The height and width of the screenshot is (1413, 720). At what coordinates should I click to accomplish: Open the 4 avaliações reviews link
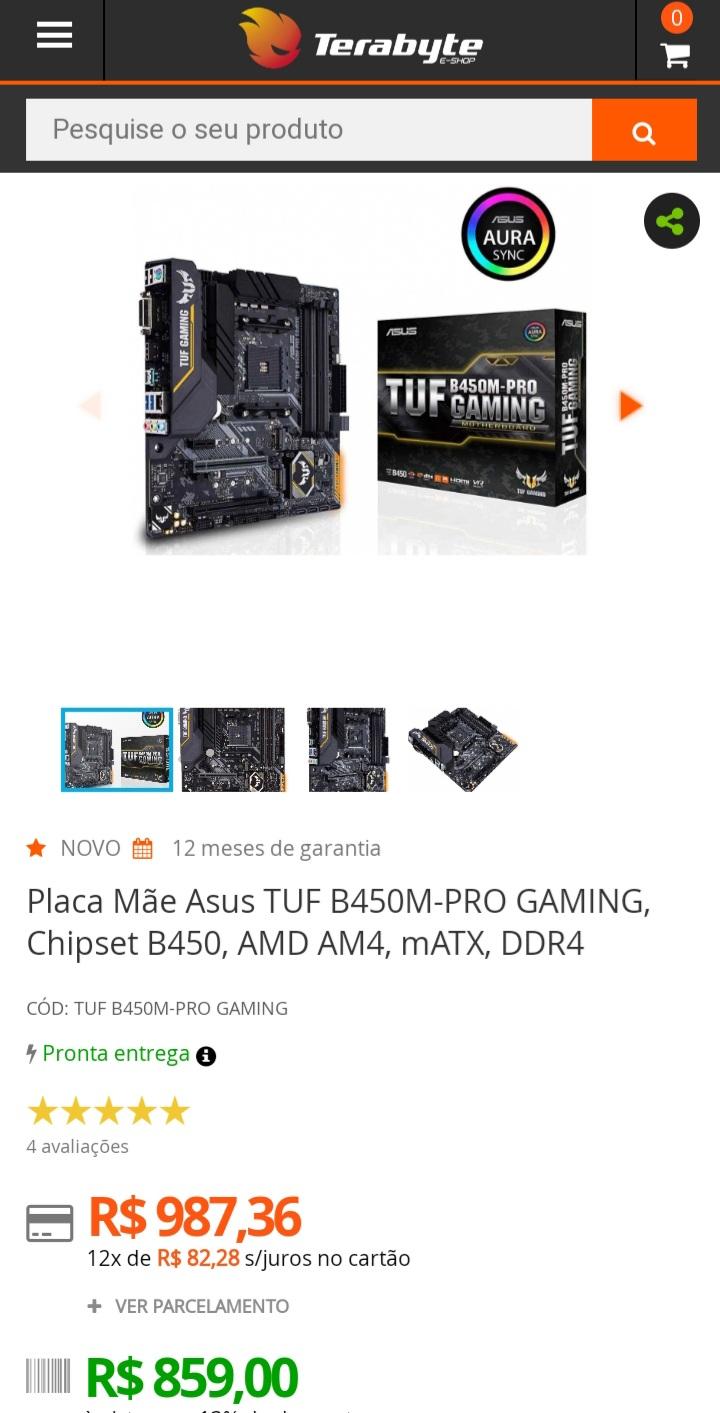[78, 1146]
